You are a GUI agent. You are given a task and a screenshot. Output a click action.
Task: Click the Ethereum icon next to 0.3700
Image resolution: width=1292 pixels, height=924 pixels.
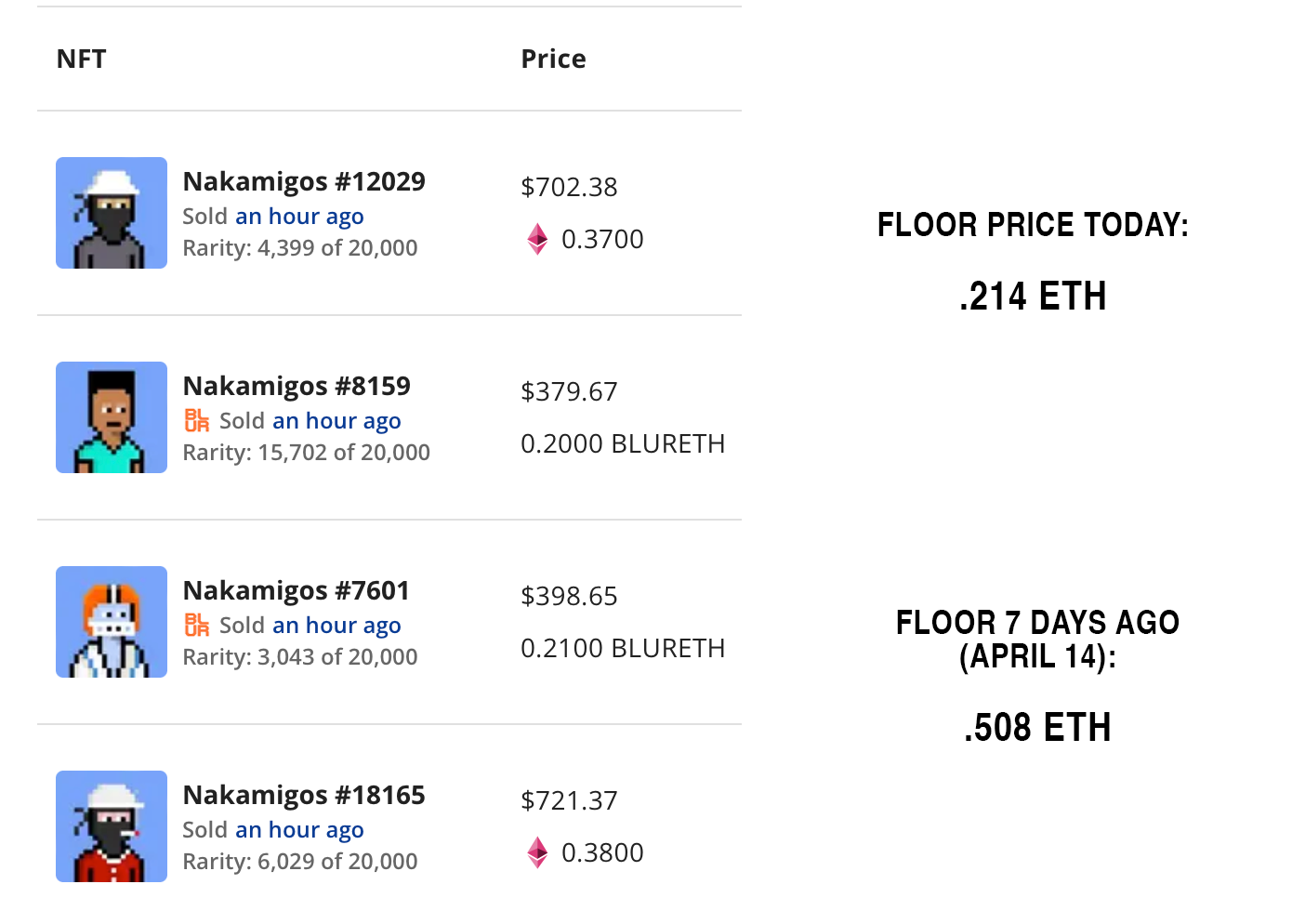[537, 239]
